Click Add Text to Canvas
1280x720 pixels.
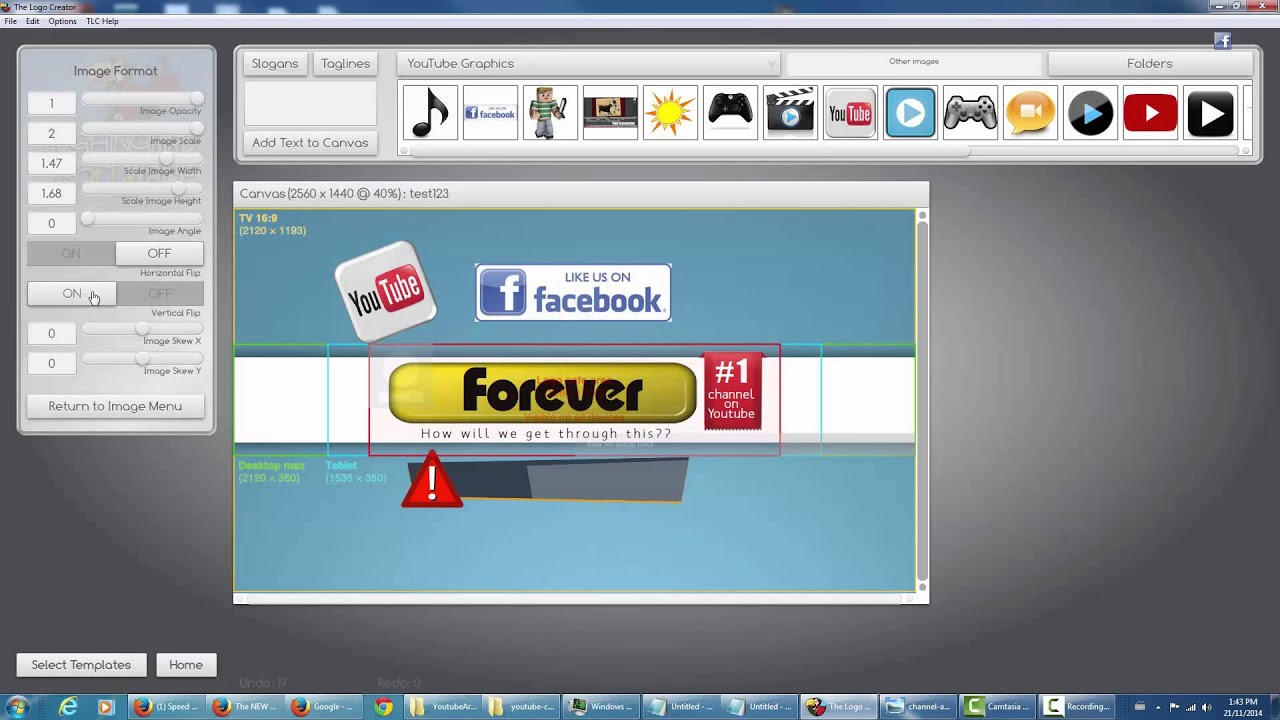tap(310, 142)
